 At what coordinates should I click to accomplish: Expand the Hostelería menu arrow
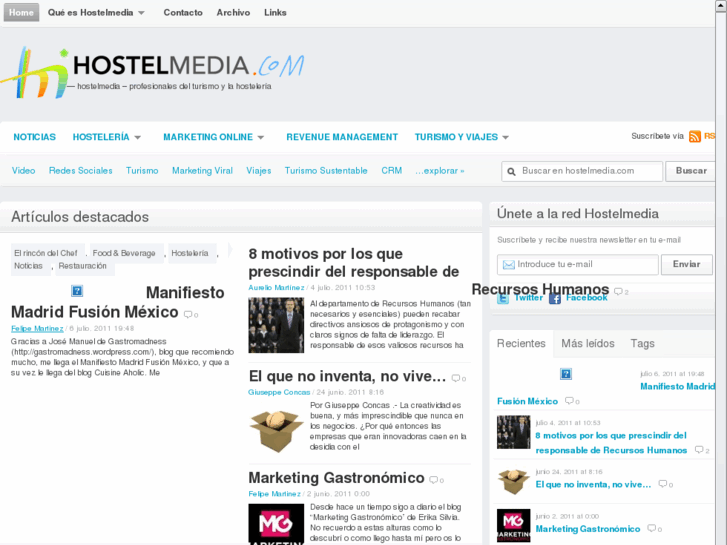(138, 137)
